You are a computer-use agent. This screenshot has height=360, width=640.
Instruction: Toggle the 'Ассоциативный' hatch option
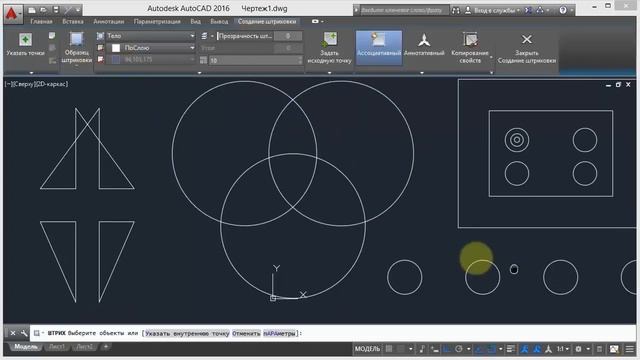click(x=379, y=47)
